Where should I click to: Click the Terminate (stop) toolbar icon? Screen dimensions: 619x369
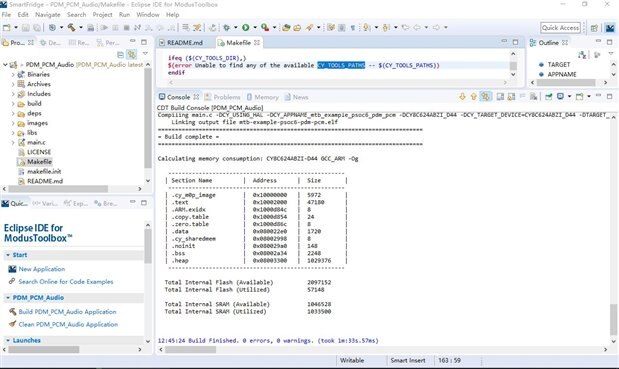pos(126,28)
